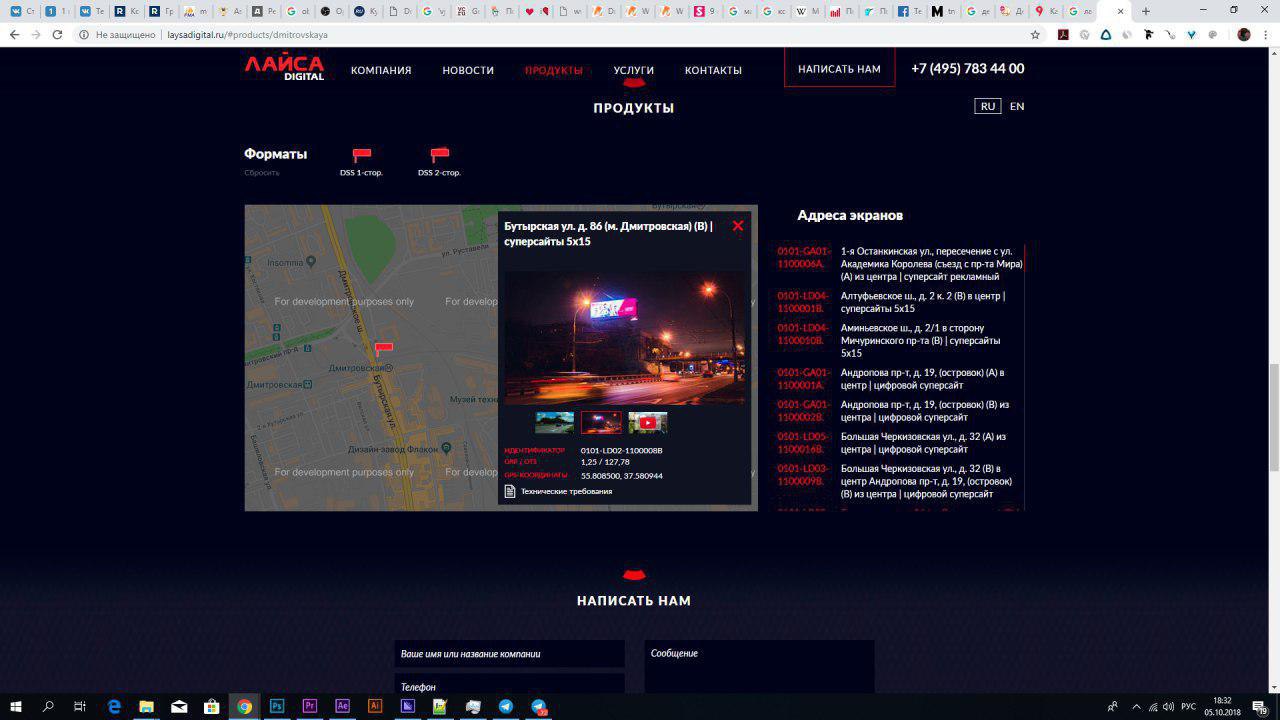Click the Insomnia place label on map
Viewport: 1280px width, 720px height.
285,262
